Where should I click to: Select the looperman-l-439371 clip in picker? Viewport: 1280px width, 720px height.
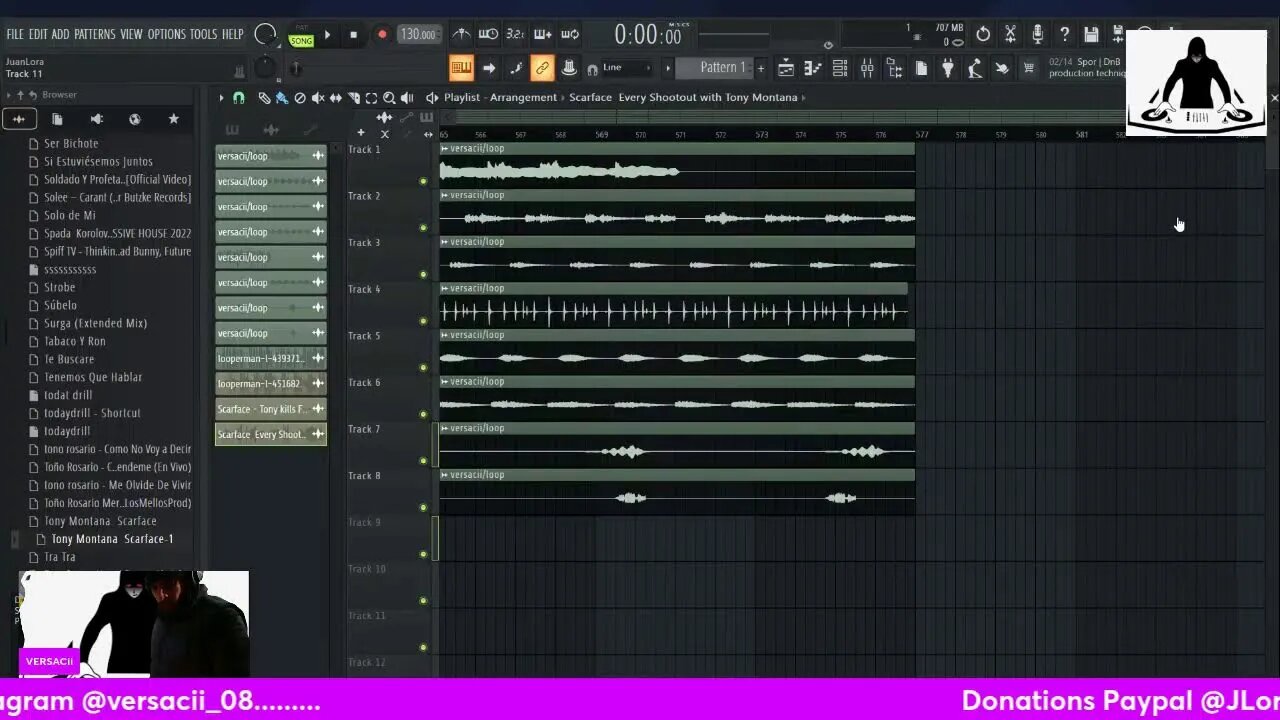point(271,358)
